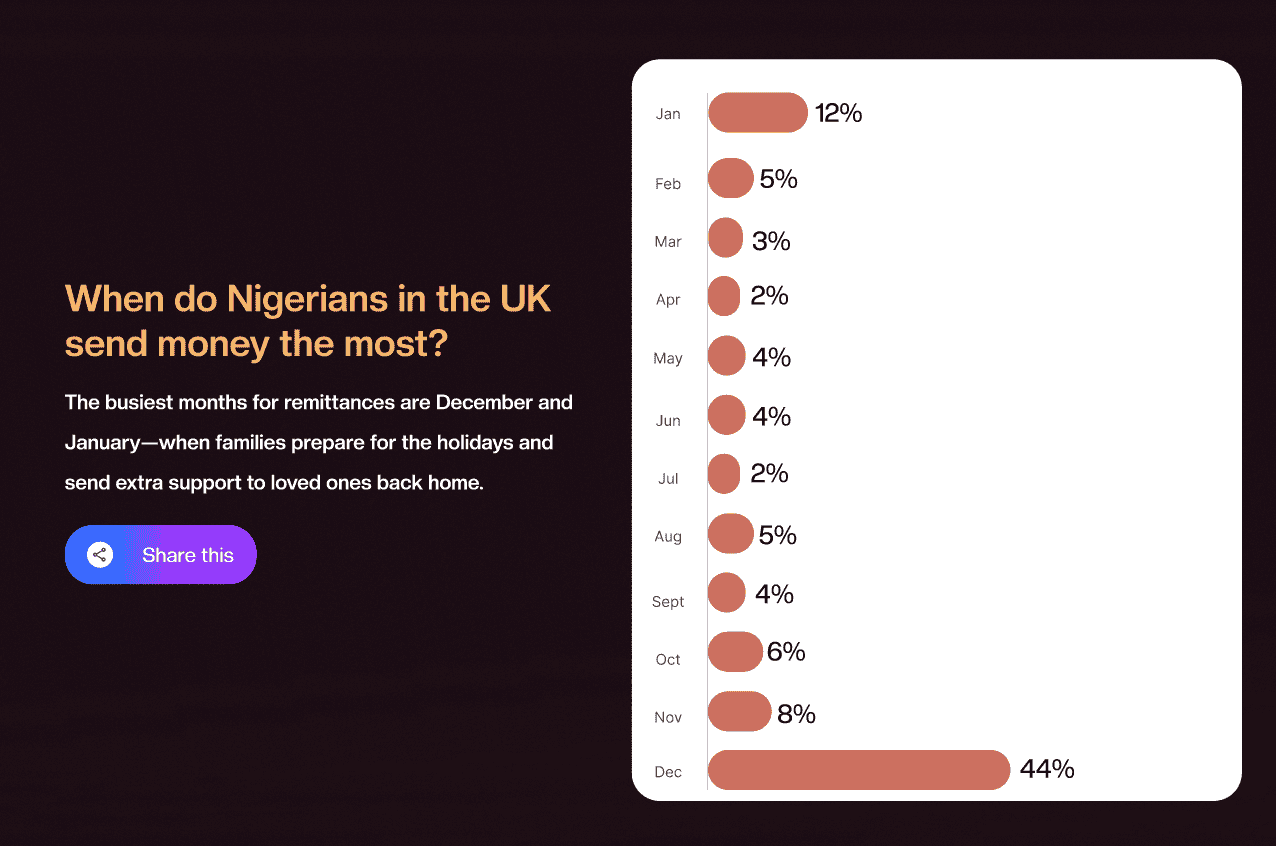Click the 44% value label
Viewport: 1276px width, 846px height.
pos(1047,769)
